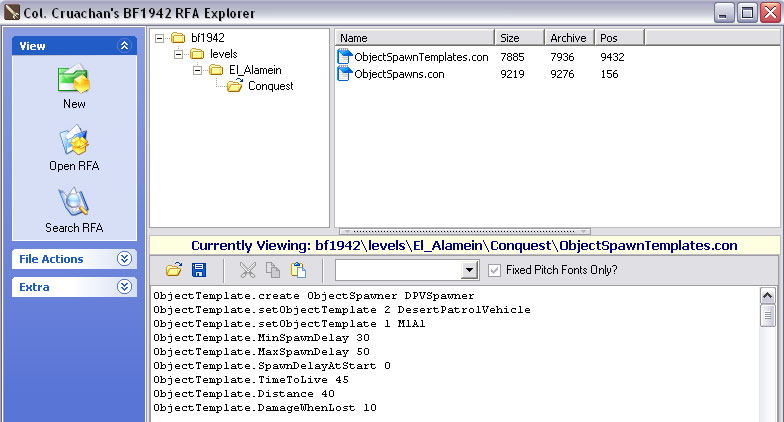This screenshot has width=784, height=422.
Task: Click Size value 9219
Action: tap(512, 74)
